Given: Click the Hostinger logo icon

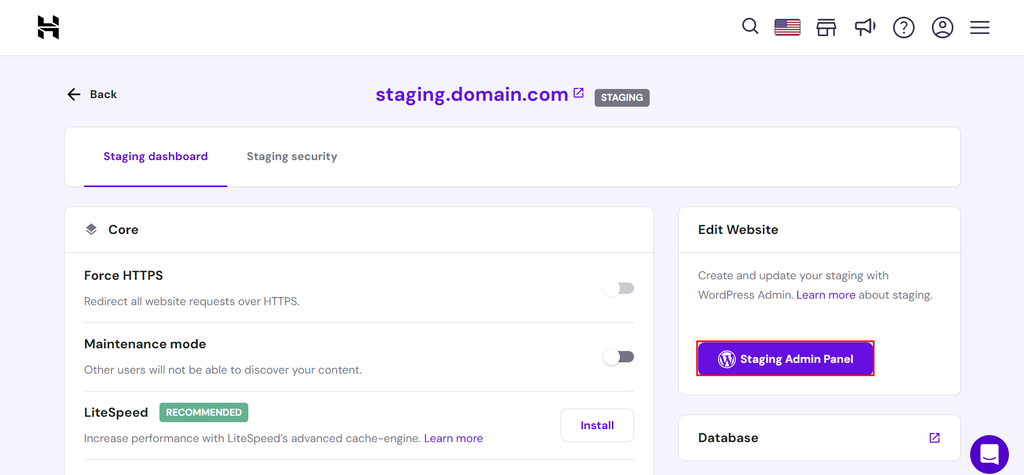Looking at the screenshot, I should click(48, 27).
